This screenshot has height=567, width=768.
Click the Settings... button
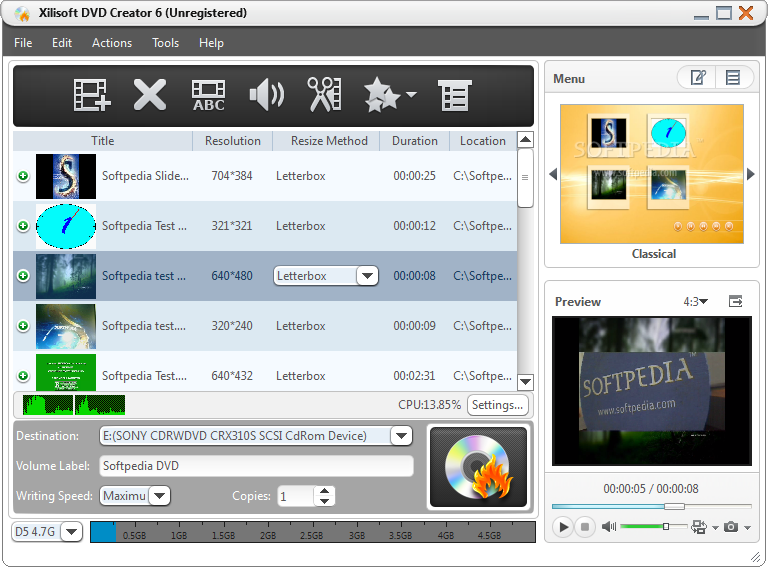498,405
